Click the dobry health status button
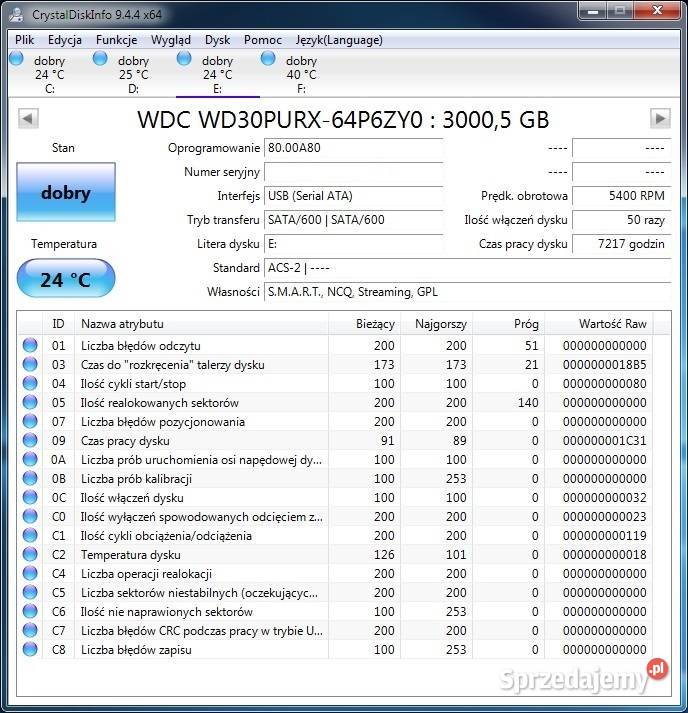Screen dimensions: 688x713 click(x=66, y=192)
